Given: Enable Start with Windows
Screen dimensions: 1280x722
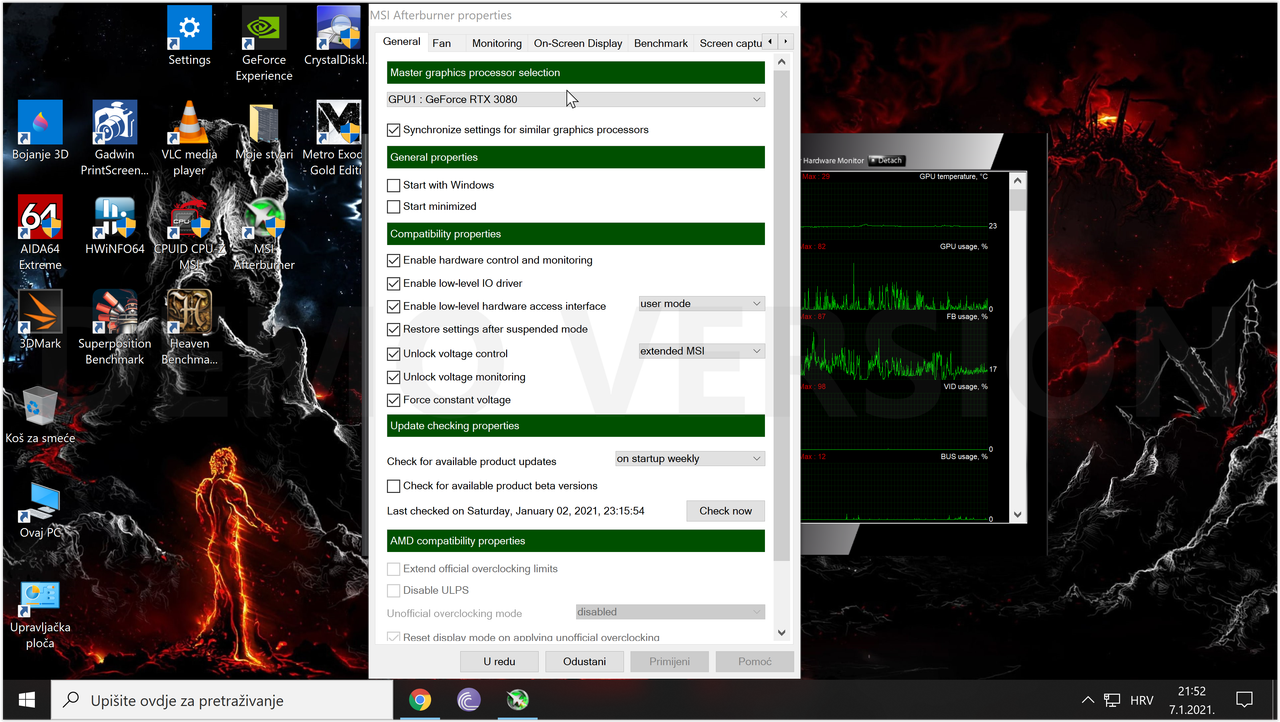Looking at the screenshot, I should pyautogui.click(x=394, y=185).
